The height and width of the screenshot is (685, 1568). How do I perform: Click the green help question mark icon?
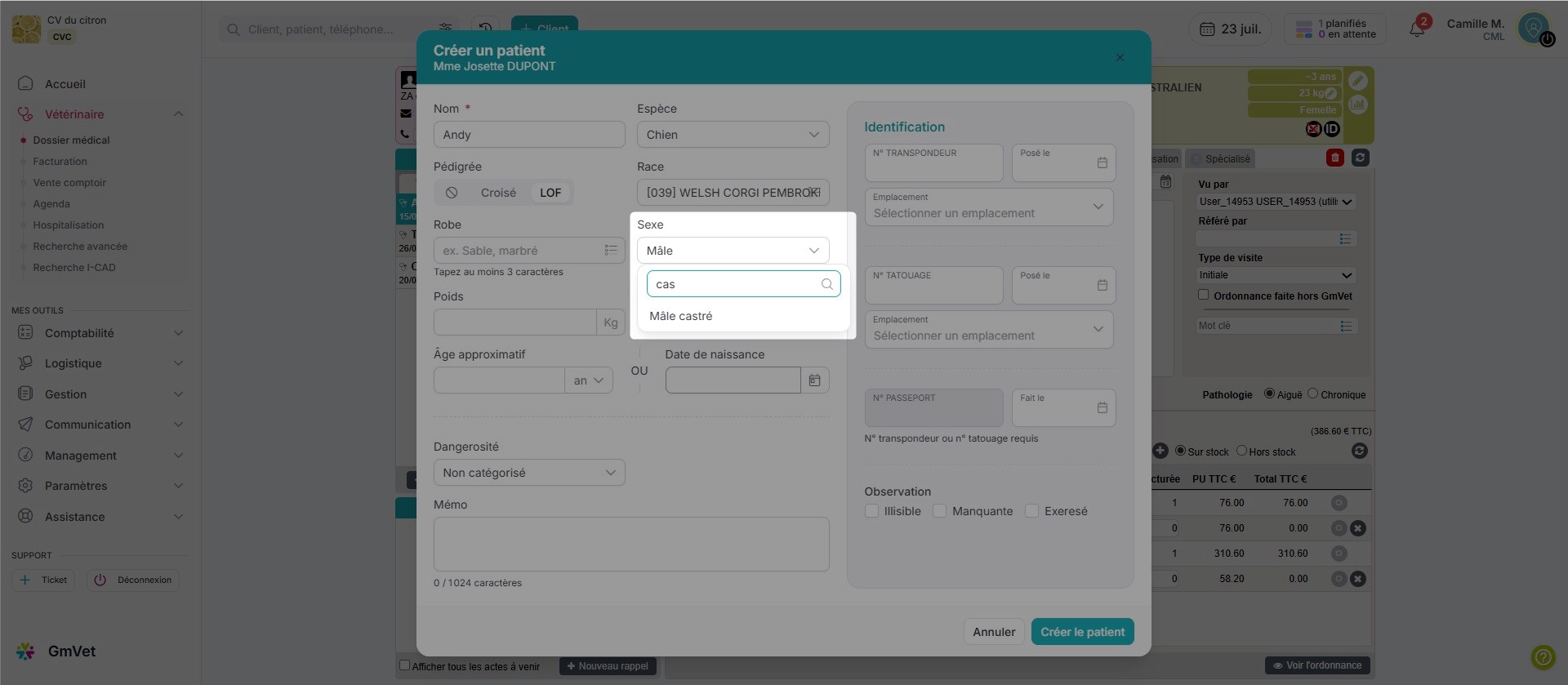click(1543, 656)
